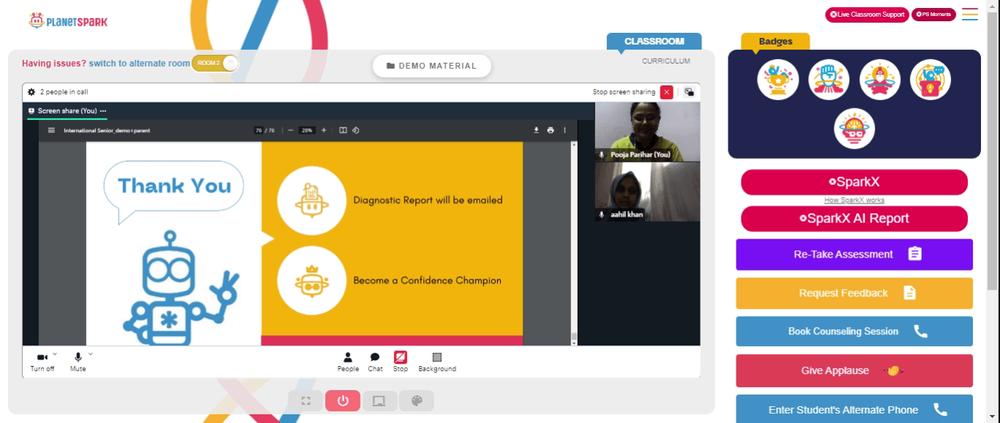Click the red stop screen sharing X button
Viewport: 1000px width, 423px height.
pos(666,92)
